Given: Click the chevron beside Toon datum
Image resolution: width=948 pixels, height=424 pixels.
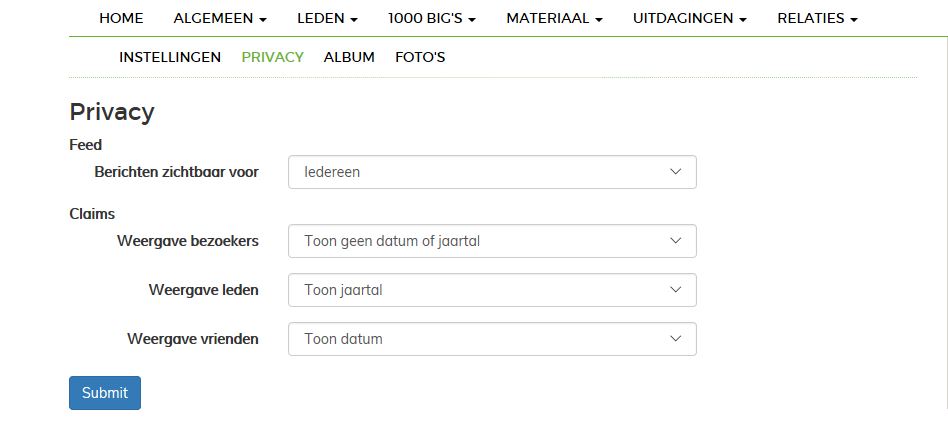Looking at the screenshot, I should pos(675,339).
